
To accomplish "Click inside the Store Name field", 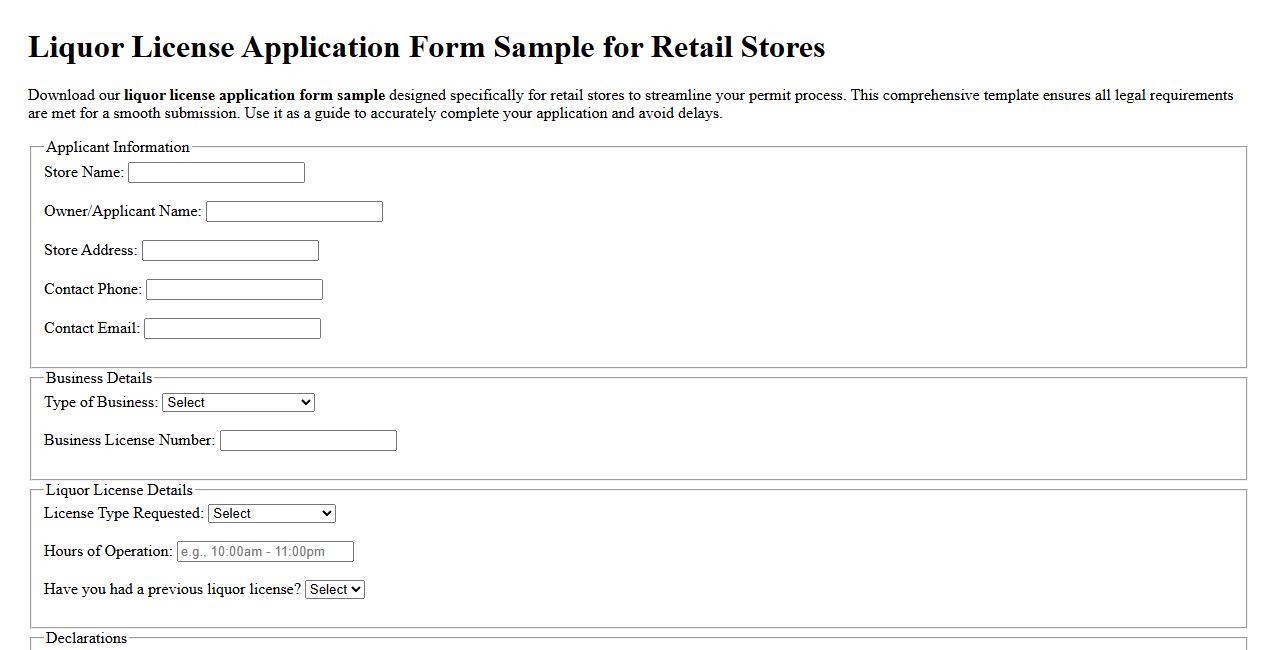I will (x=216, y=172).
